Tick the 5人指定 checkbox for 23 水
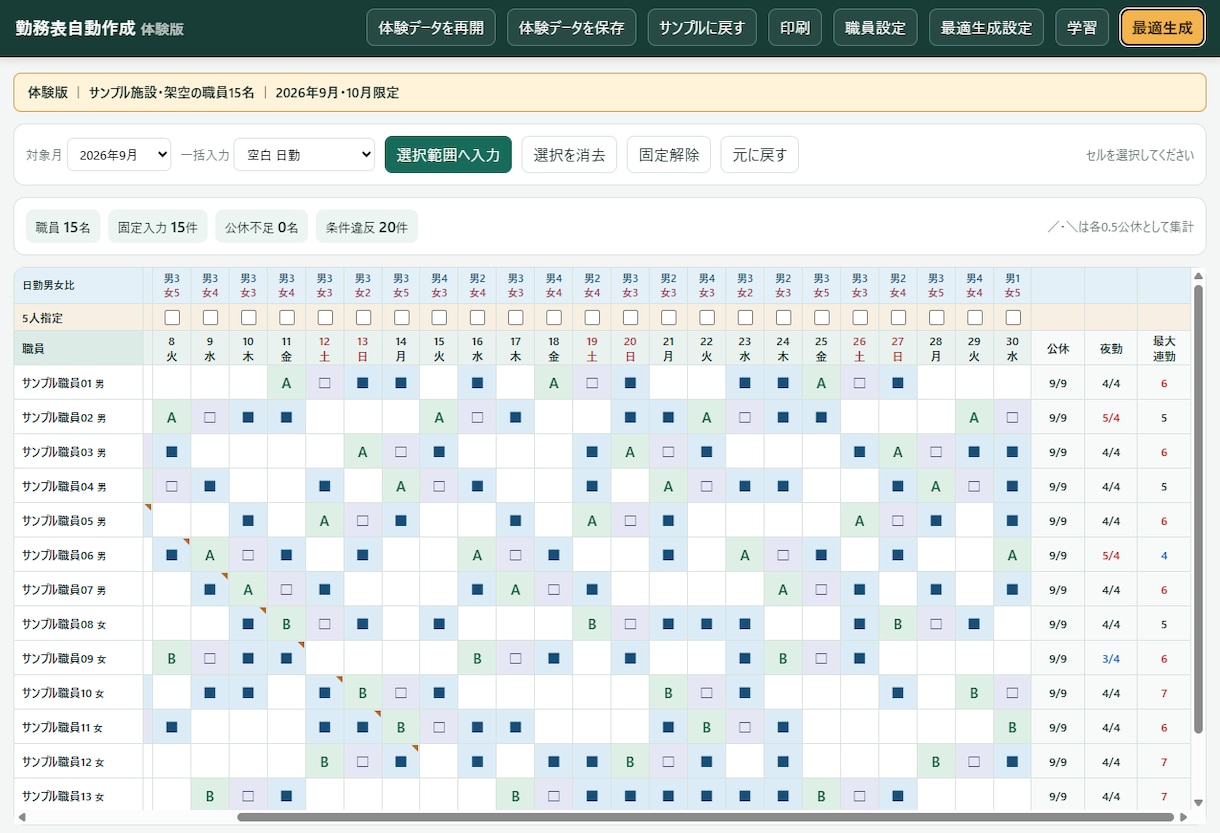Screen dimensions: 1220x833 coord(745,317)
